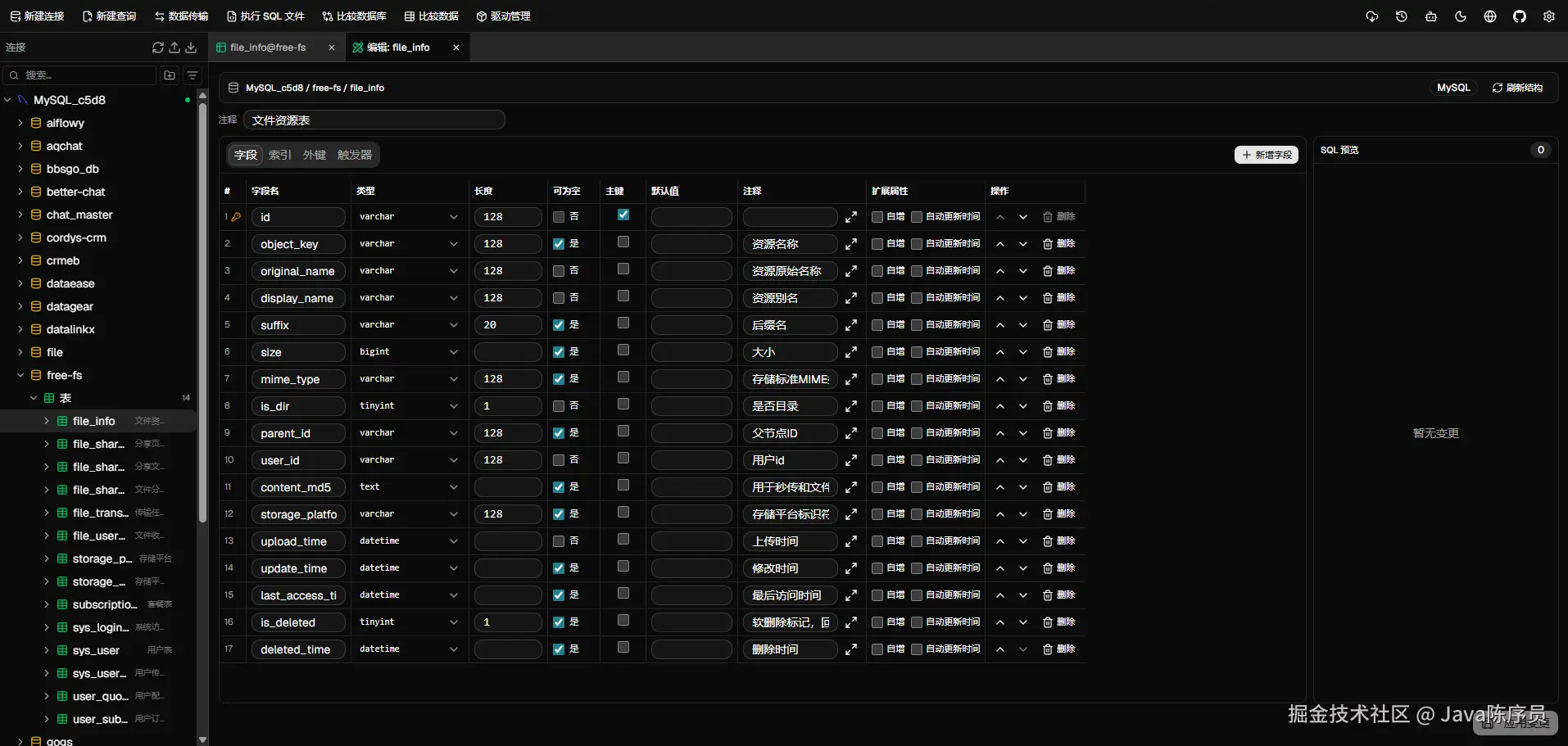
Task: Open 执行 SQL 文件
Action: 265,16
